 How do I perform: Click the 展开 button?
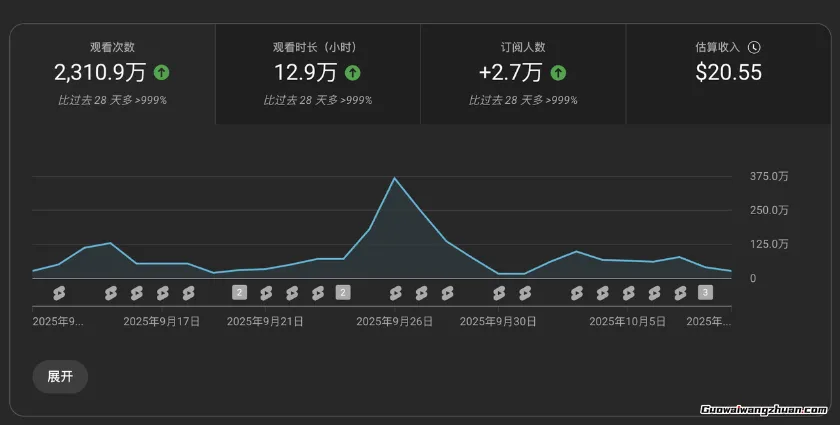coord(60,377)
